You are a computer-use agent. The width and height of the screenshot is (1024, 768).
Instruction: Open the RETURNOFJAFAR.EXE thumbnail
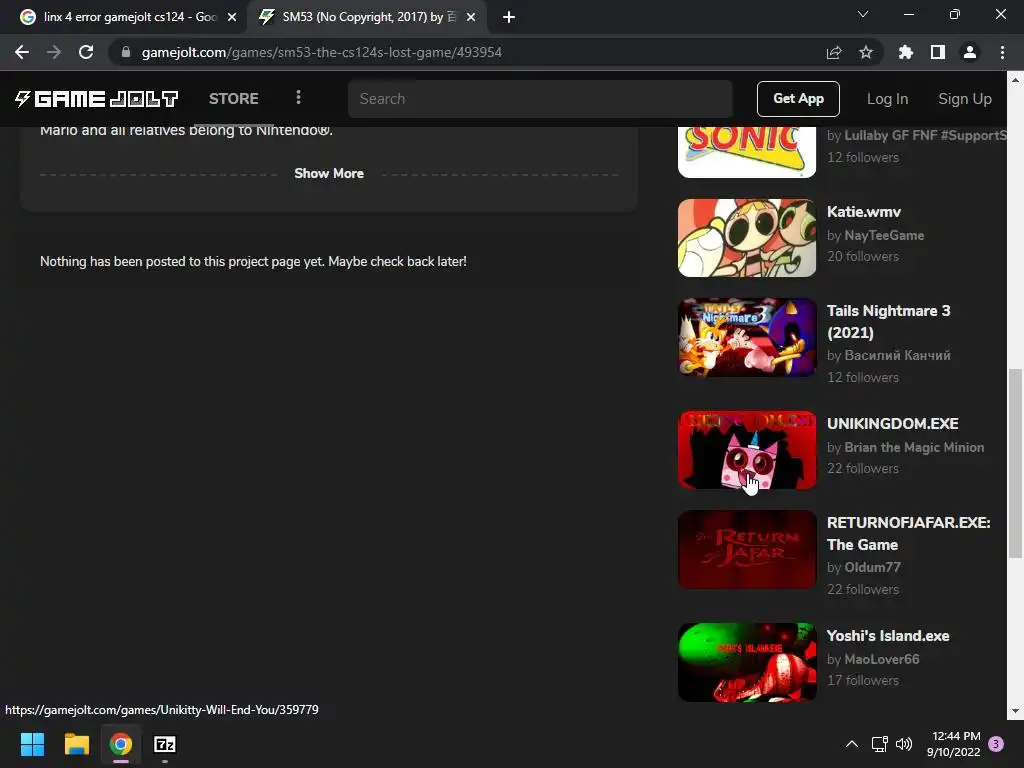tap(747, 549)
